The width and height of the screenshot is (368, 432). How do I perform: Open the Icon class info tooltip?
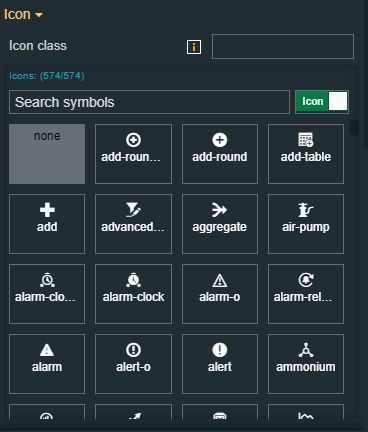(194, 47)
